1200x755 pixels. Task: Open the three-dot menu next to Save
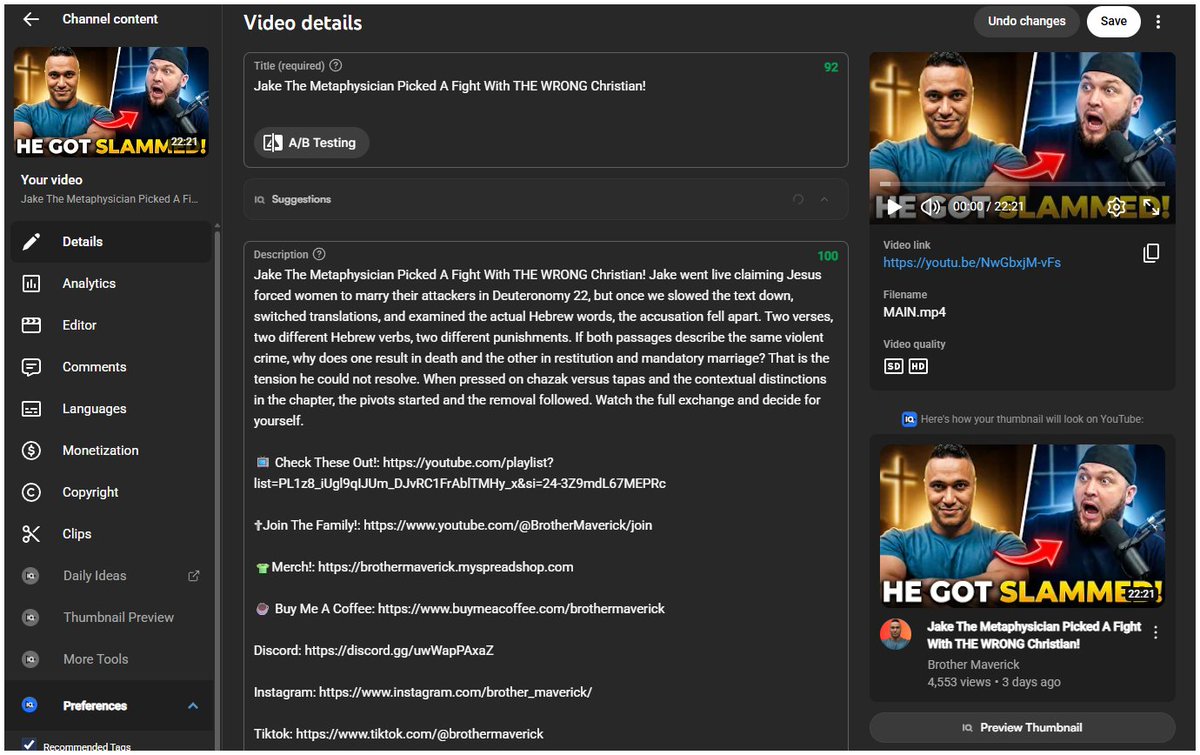(1158, 20)
